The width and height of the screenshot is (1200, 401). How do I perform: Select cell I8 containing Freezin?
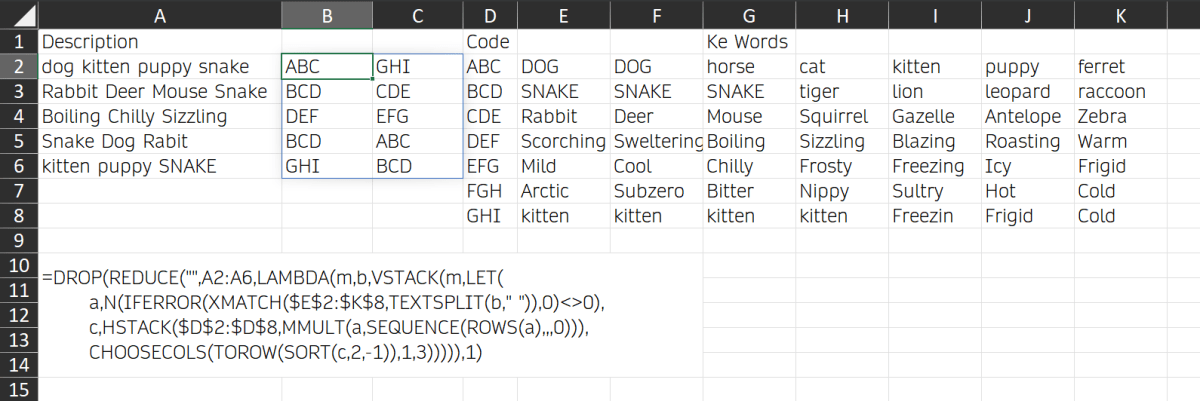click(x=934, y=216)
